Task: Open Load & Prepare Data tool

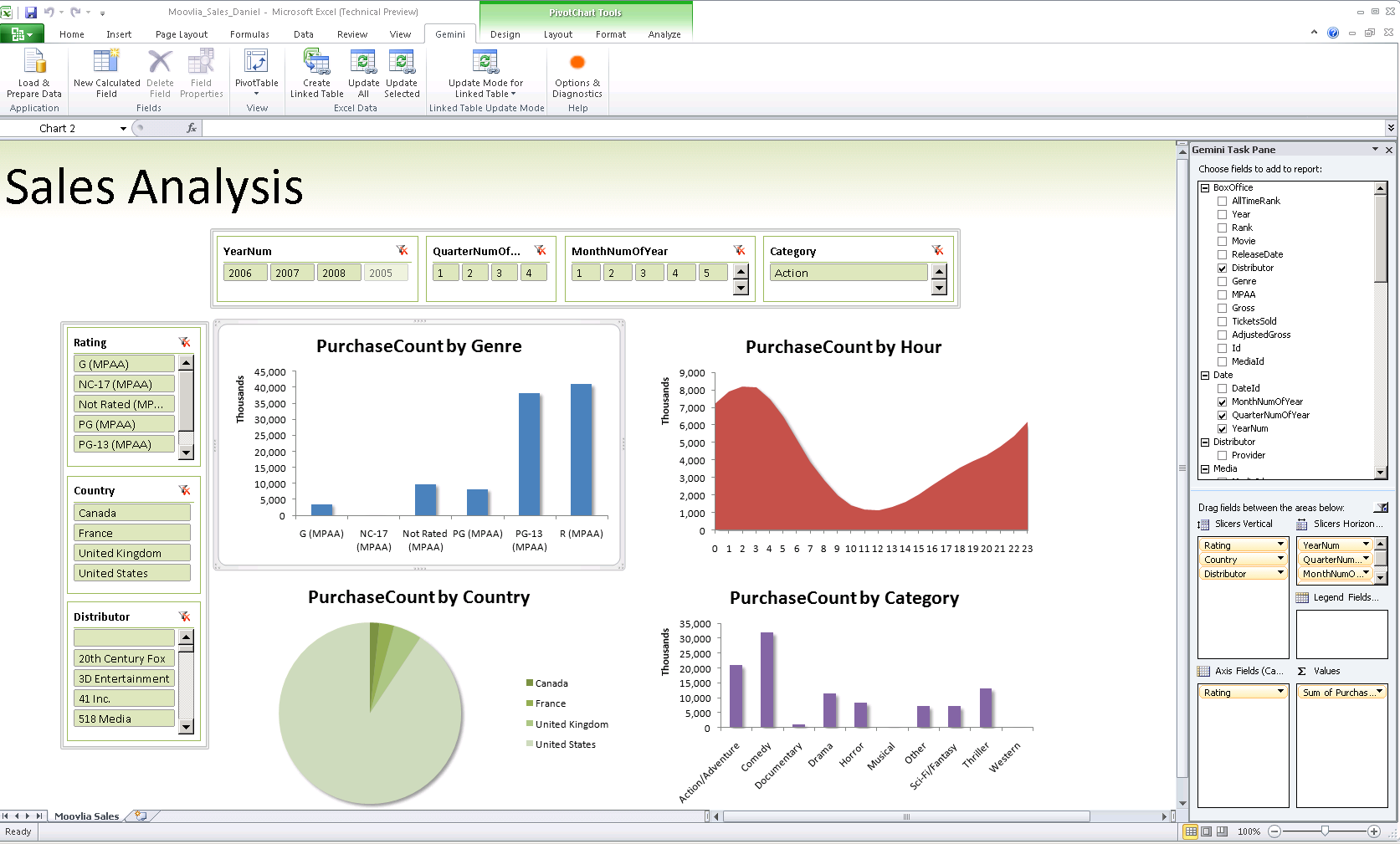Action: pyautogui.click(x=34, y=74)
